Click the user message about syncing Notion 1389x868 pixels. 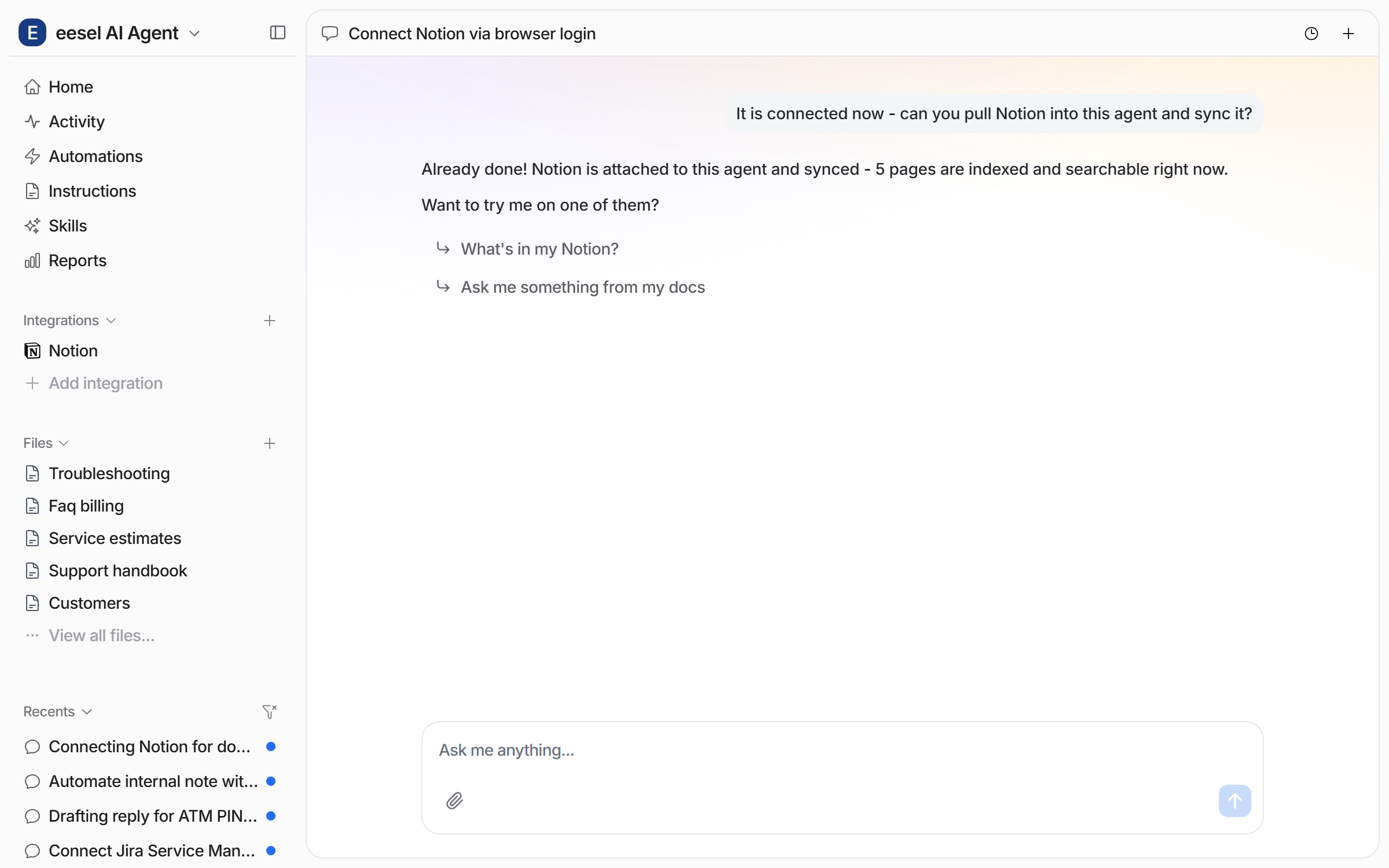(x=994, y=113)
